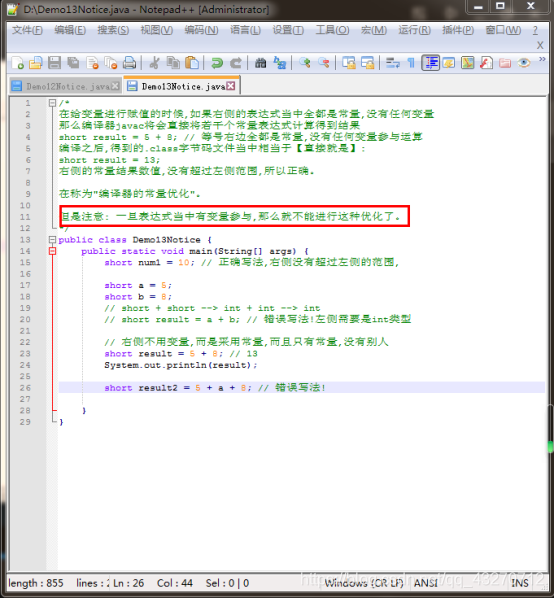Click the New file toolbar icon
554x598 pixels.
pyautogui.click(x=18, y=63)
